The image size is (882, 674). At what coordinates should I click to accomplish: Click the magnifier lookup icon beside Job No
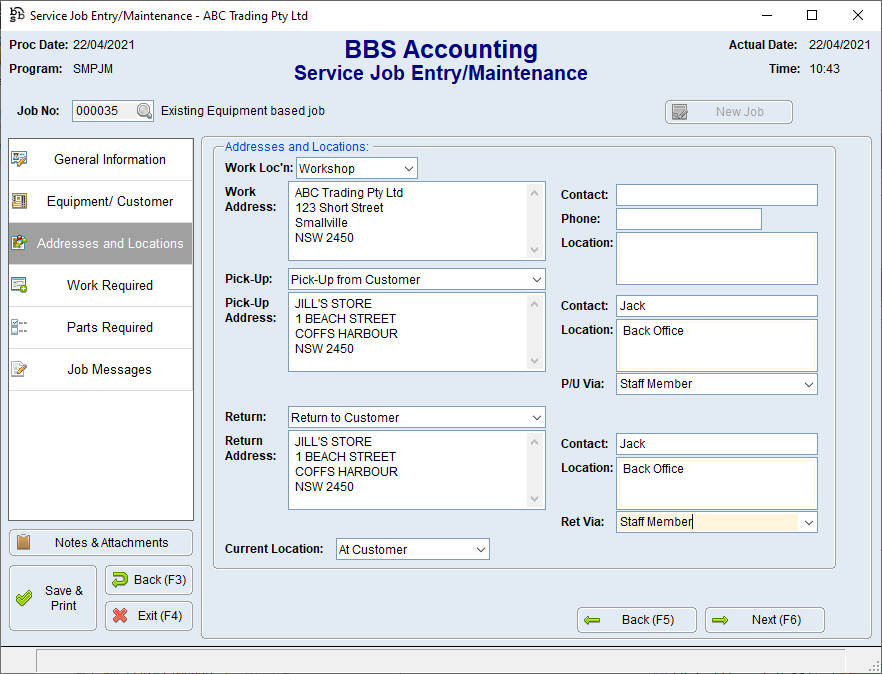pyautogui.click(x=144, y=111)
